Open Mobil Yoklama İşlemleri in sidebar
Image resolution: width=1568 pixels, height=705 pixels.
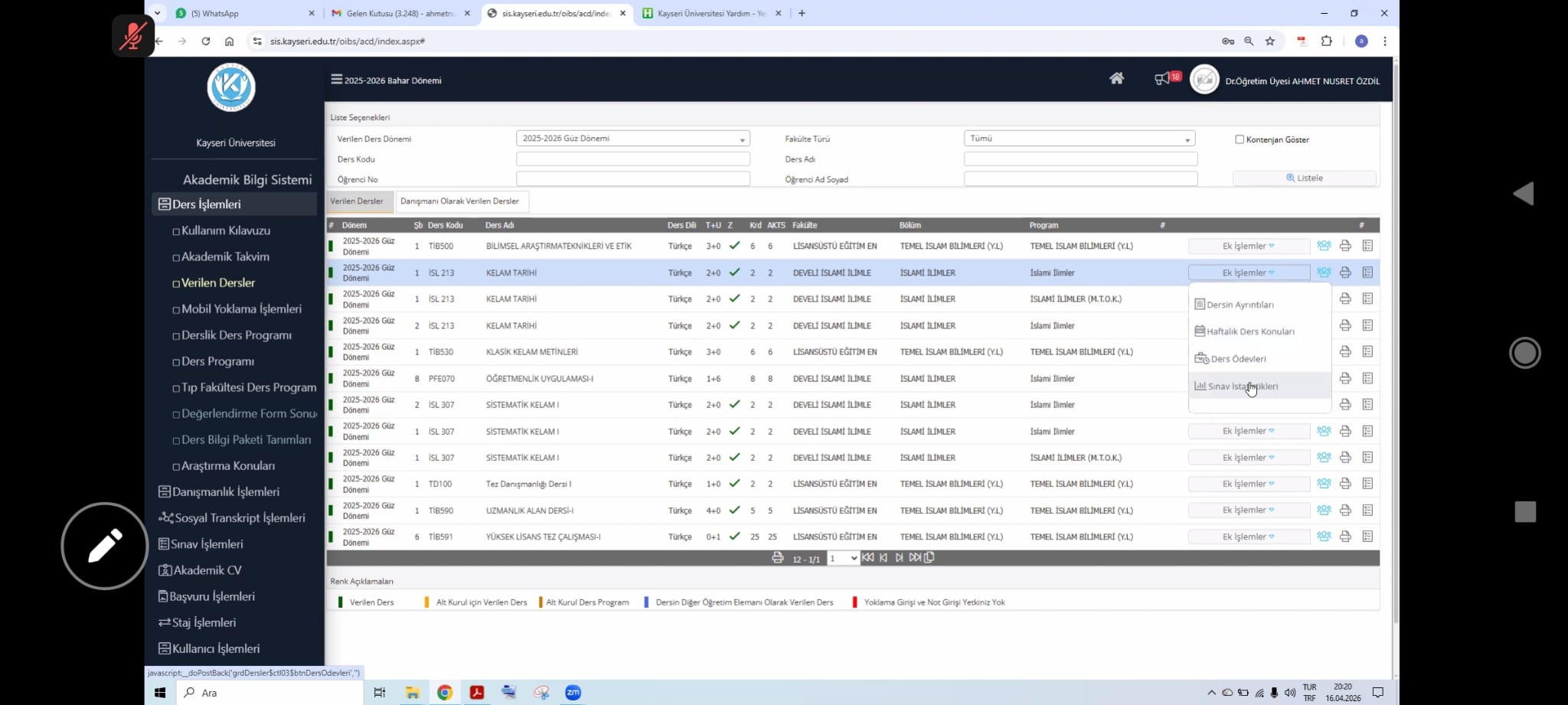click(x=241, y=309)
